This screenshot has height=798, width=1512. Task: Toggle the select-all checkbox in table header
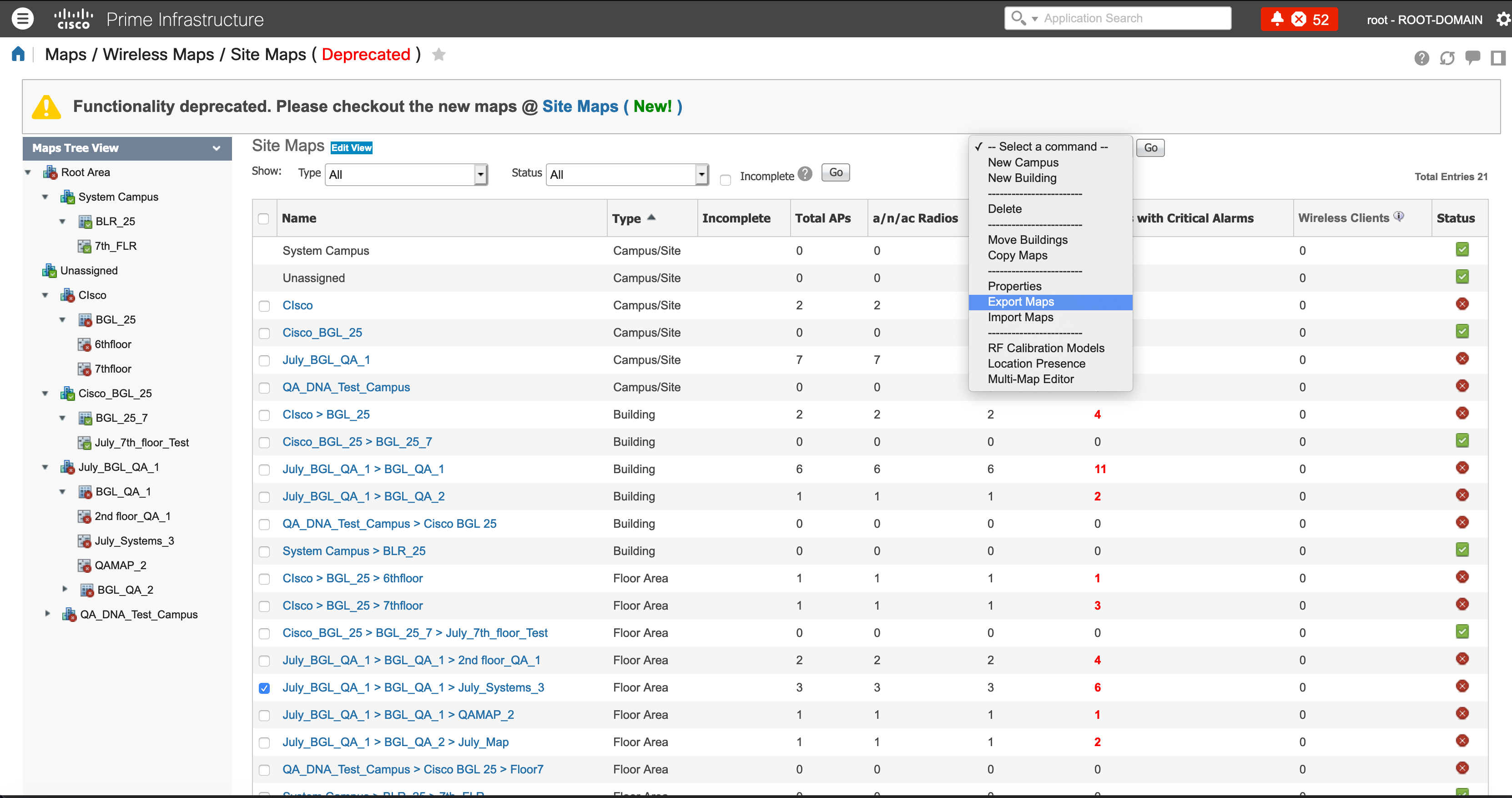pyautogui.click(x=263, y=218)
